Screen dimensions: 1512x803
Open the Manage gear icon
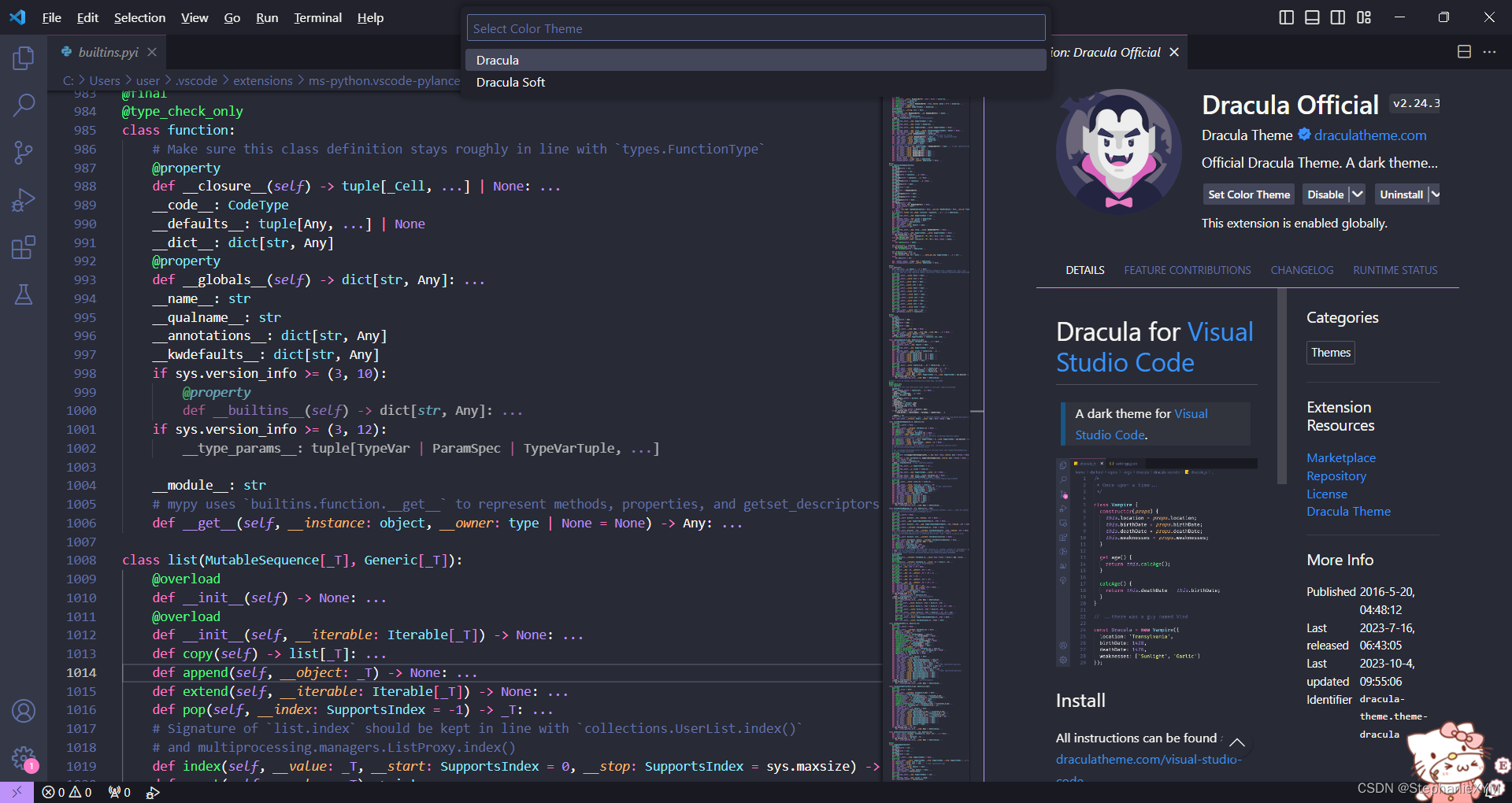pos(24,758)
